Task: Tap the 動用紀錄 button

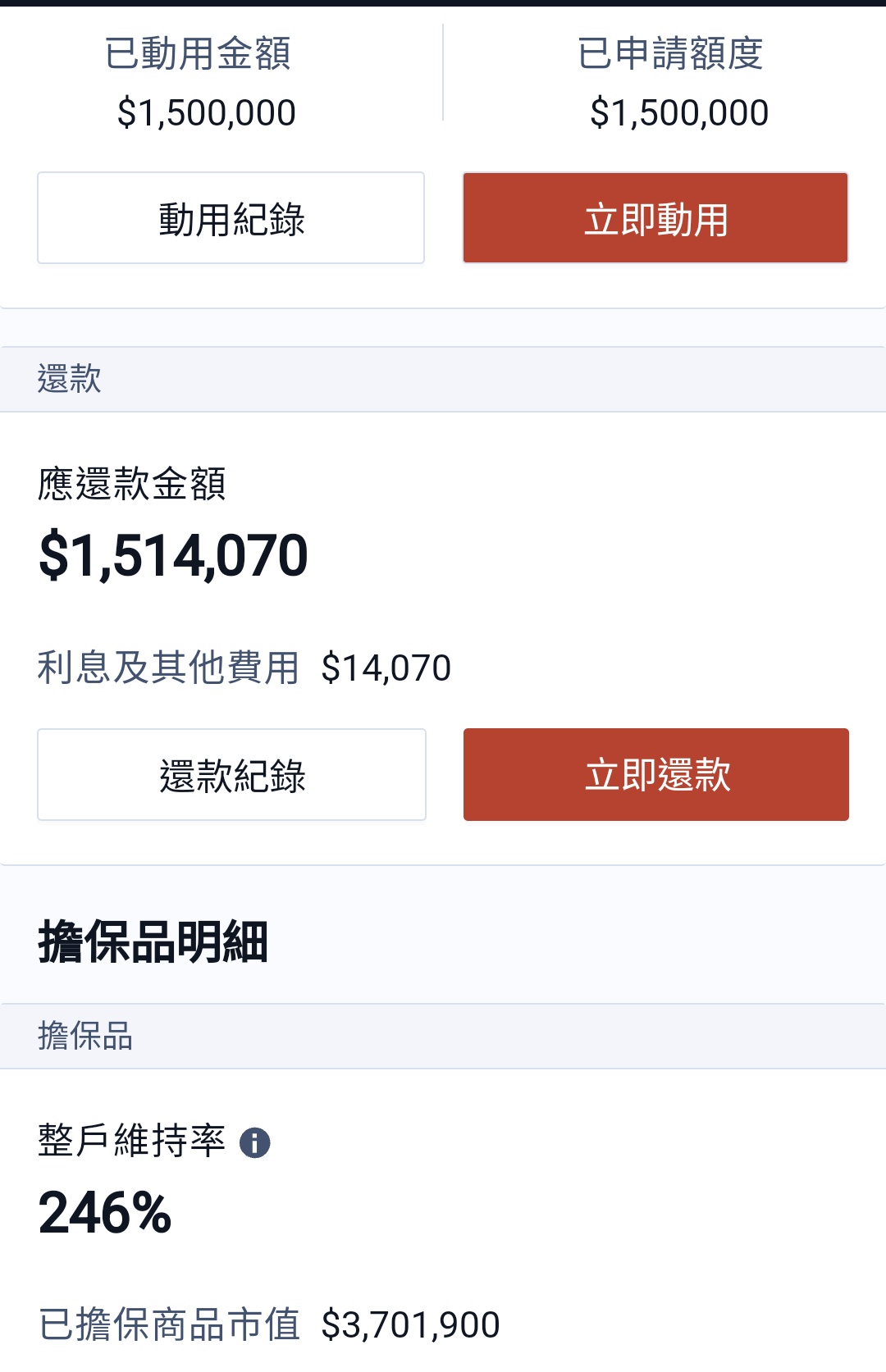Action: click(231, 218)
